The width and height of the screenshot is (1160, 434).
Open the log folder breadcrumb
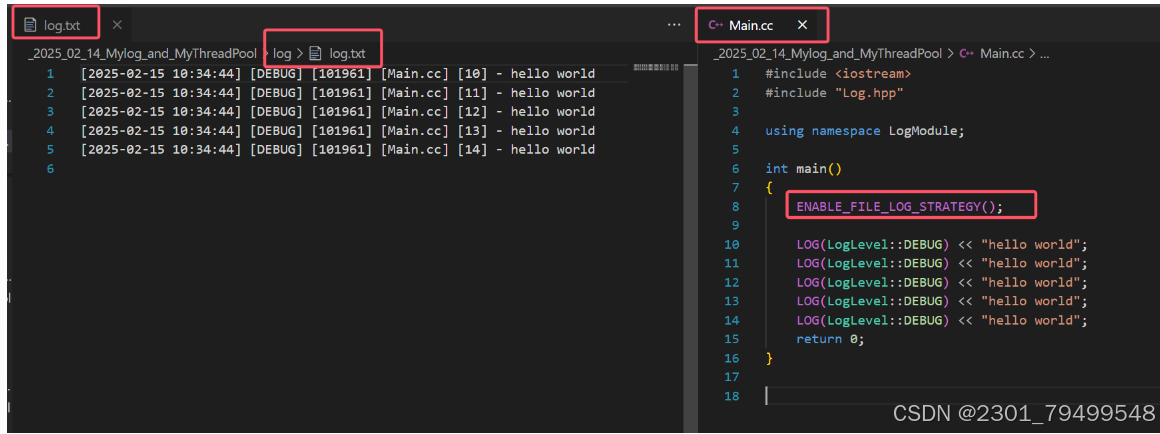282,53
